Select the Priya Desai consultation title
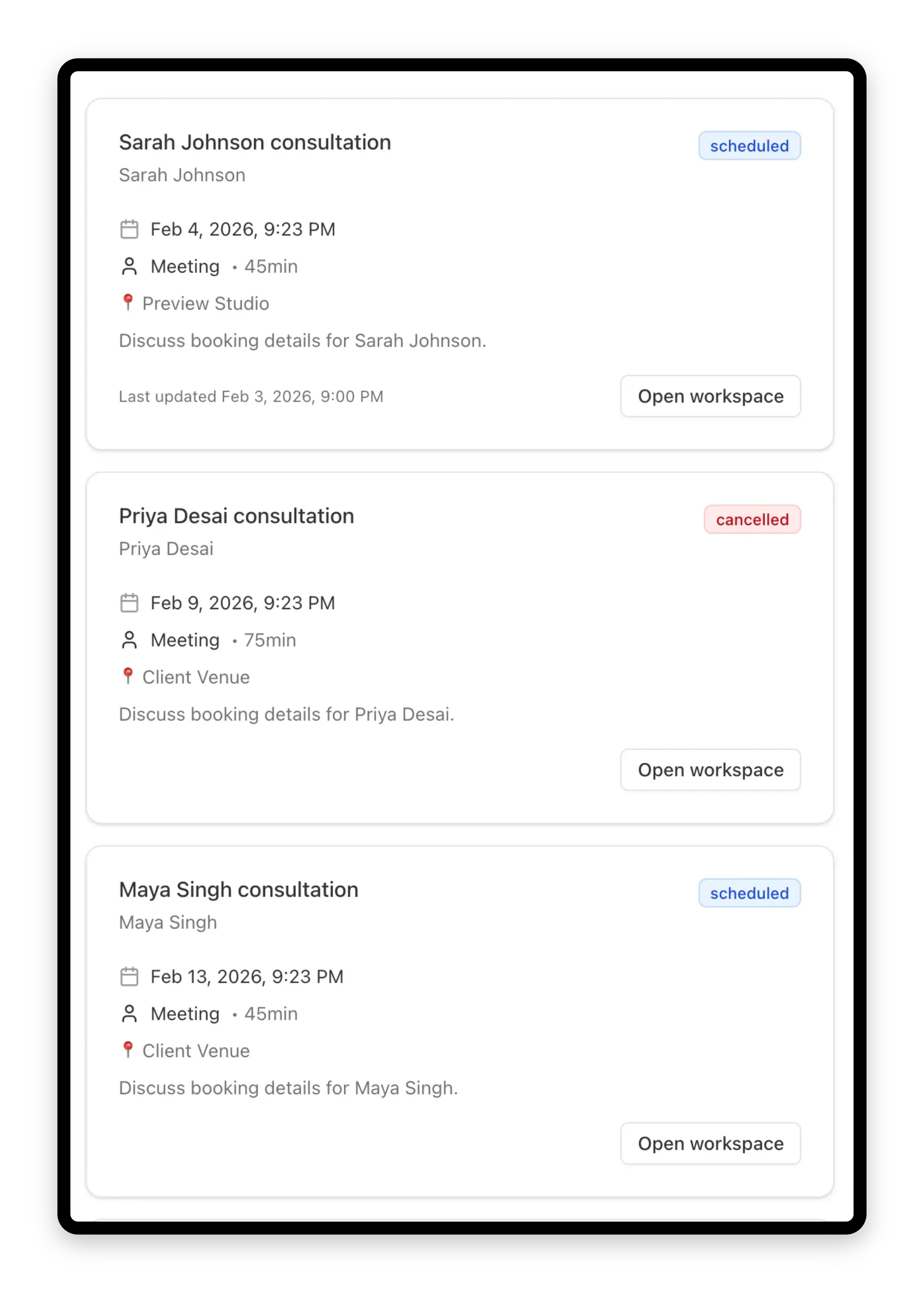Viewport: 924px width, 1294px height. 236,516
